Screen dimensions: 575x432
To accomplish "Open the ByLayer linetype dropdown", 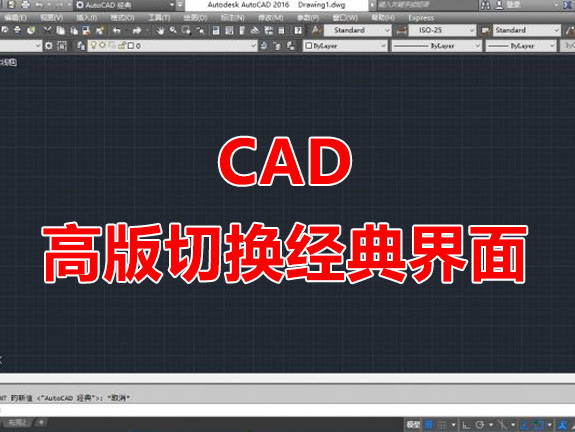I will (436, 46).
